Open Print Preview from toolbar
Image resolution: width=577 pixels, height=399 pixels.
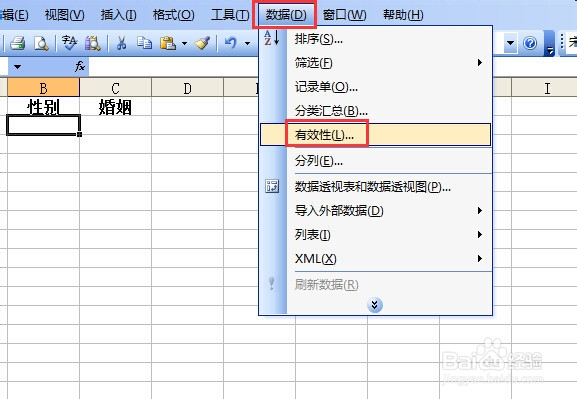click(x=41, y=43)
